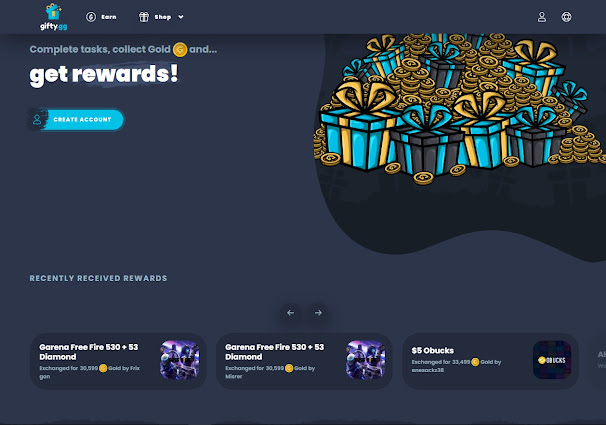Click the gold coin in first reward card

coord(103,368)
